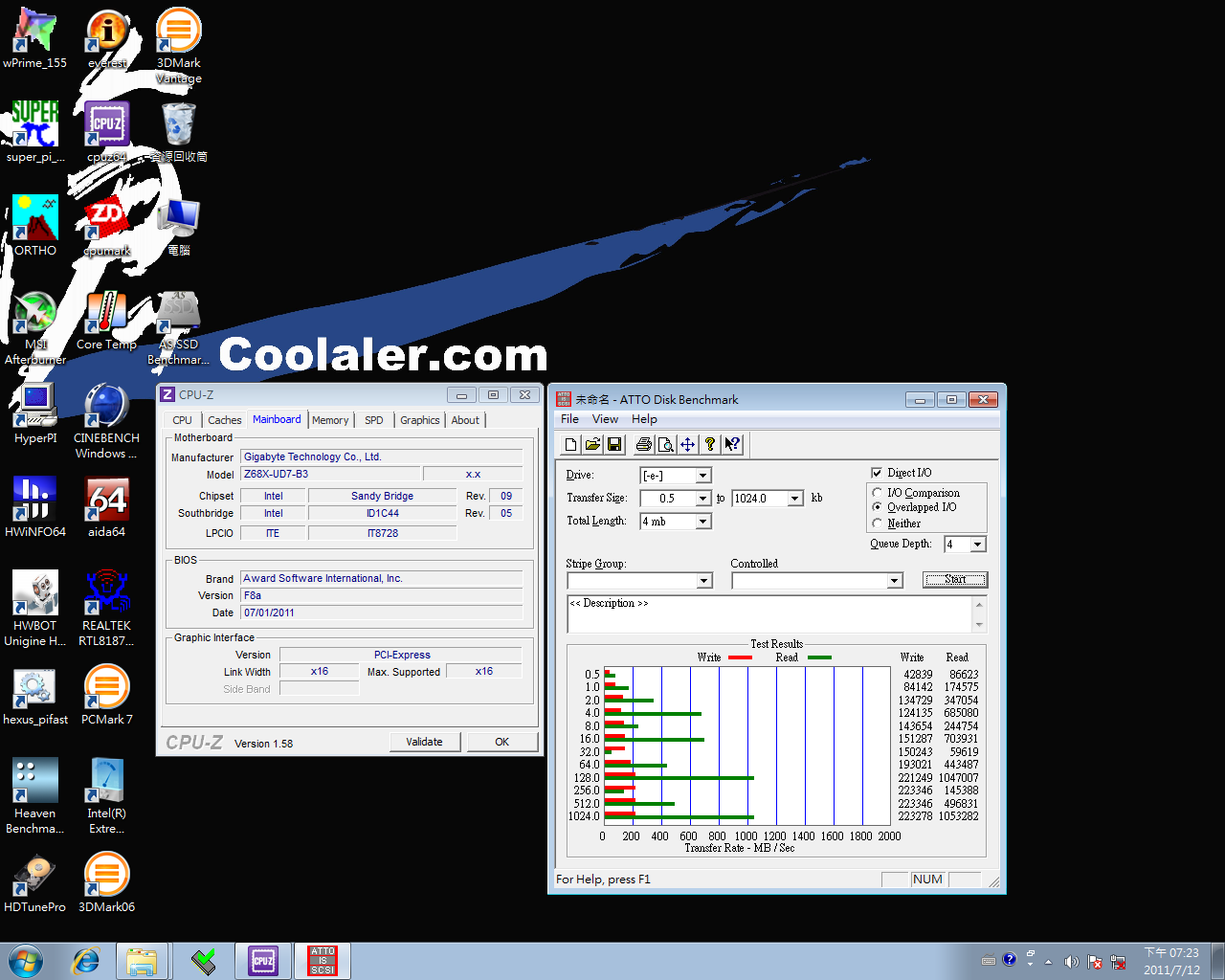Screen dimensions: 1225x980
Task: Click the ATTO SCSI taskbar button
Action: (323, 961)
